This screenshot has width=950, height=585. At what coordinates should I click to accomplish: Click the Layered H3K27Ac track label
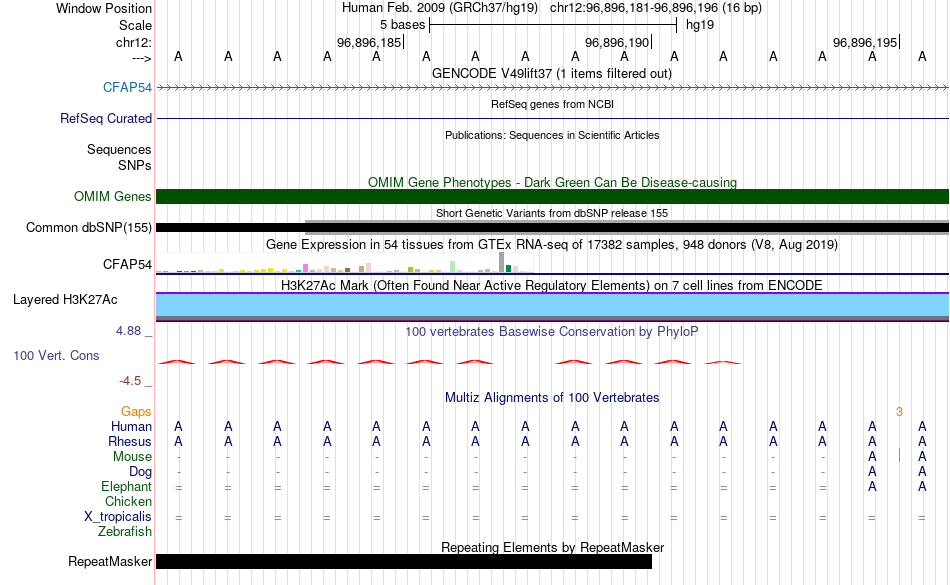tap(65, 300)
